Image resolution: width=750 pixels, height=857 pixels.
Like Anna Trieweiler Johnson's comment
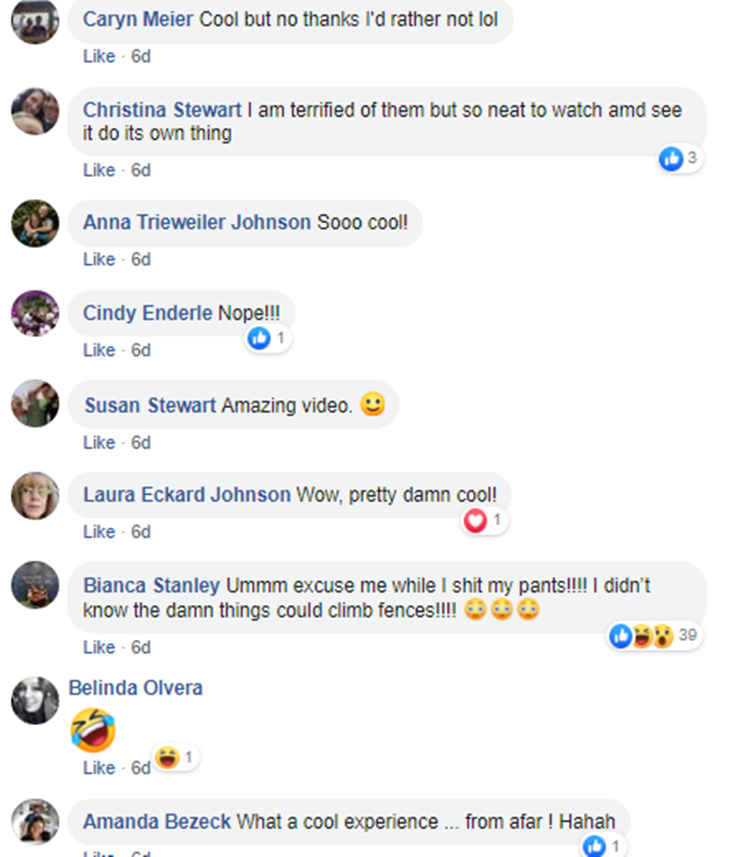pos(99,259)
